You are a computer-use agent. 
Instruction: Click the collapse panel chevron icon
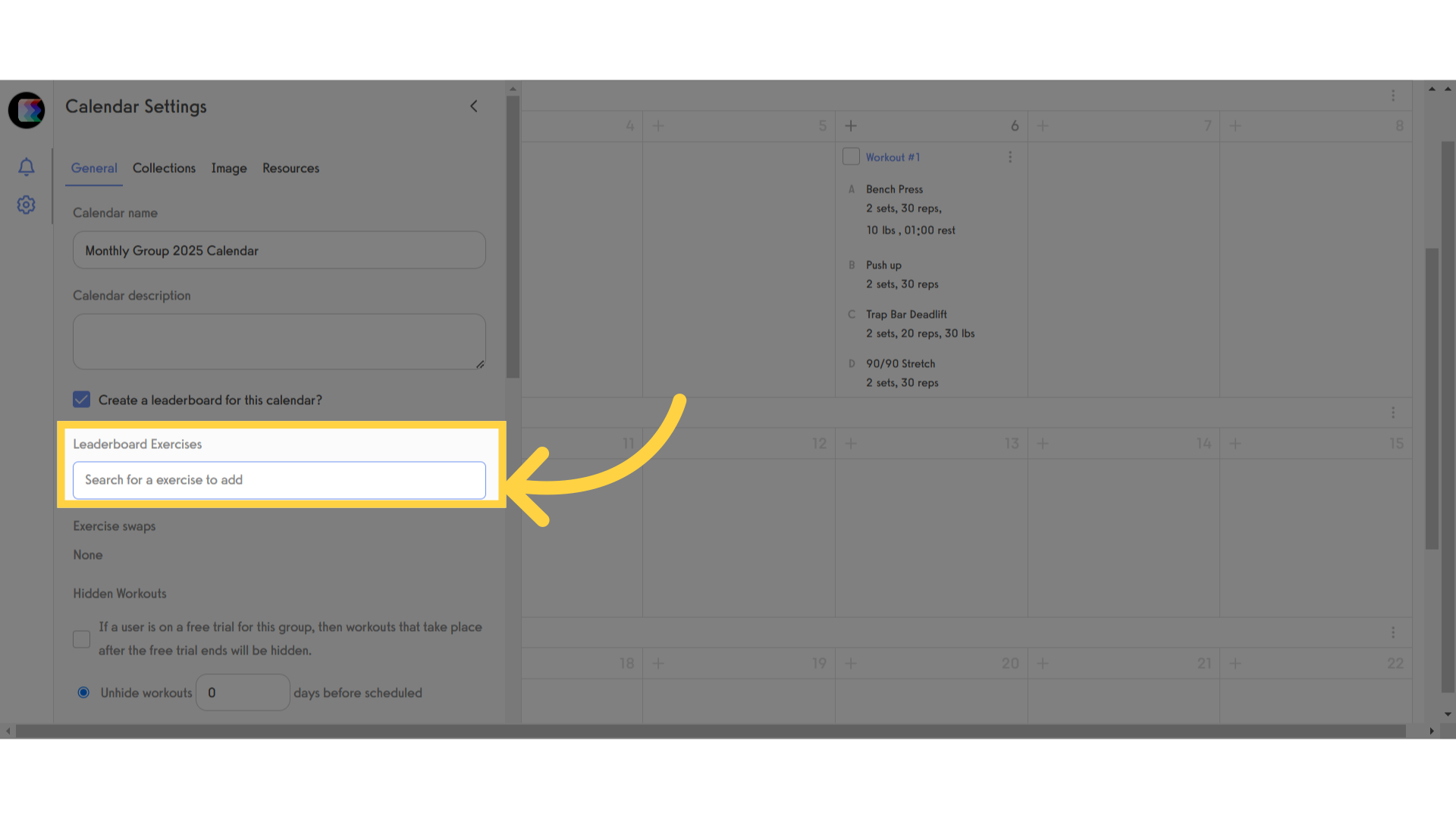pyautogui.click(x=474, y=106)
